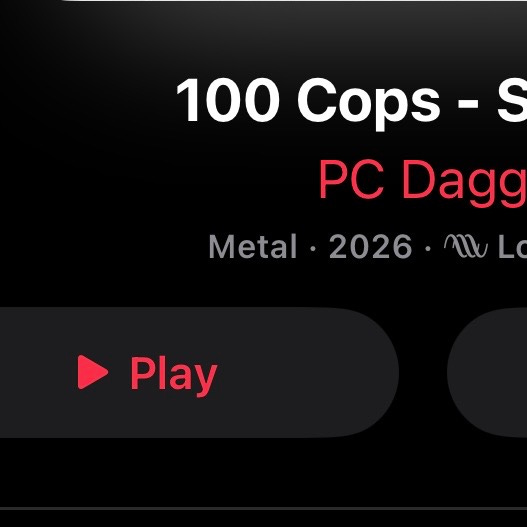Image resolution: width=527 pixels, height=527 pixels.
Task: Click the Lossless waveform icon
Action: coord(465,246)
